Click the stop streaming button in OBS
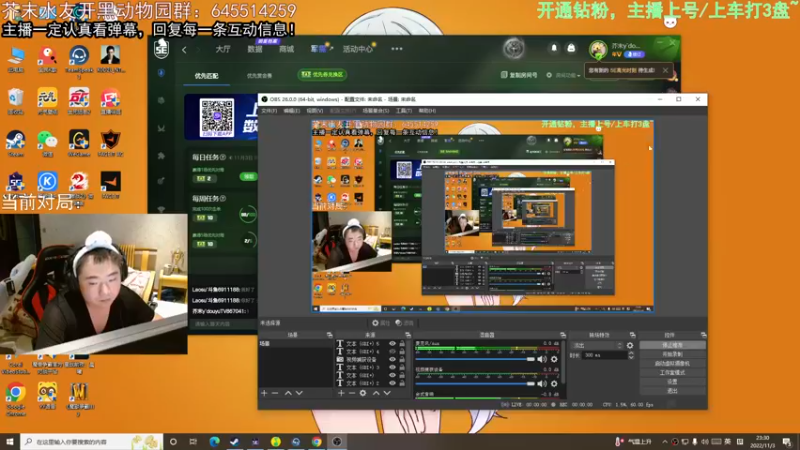 click(x=672, y=345)
